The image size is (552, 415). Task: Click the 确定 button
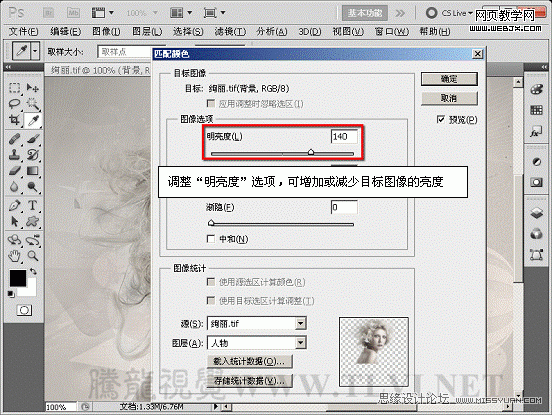[449, 79]
